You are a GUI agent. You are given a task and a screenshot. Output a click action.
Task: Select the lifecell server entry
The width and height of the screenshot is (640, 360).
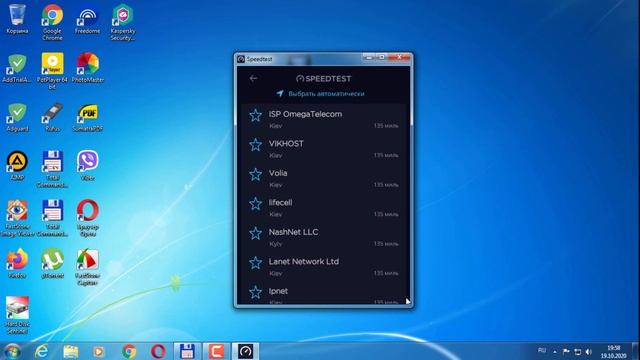(323, 207)
